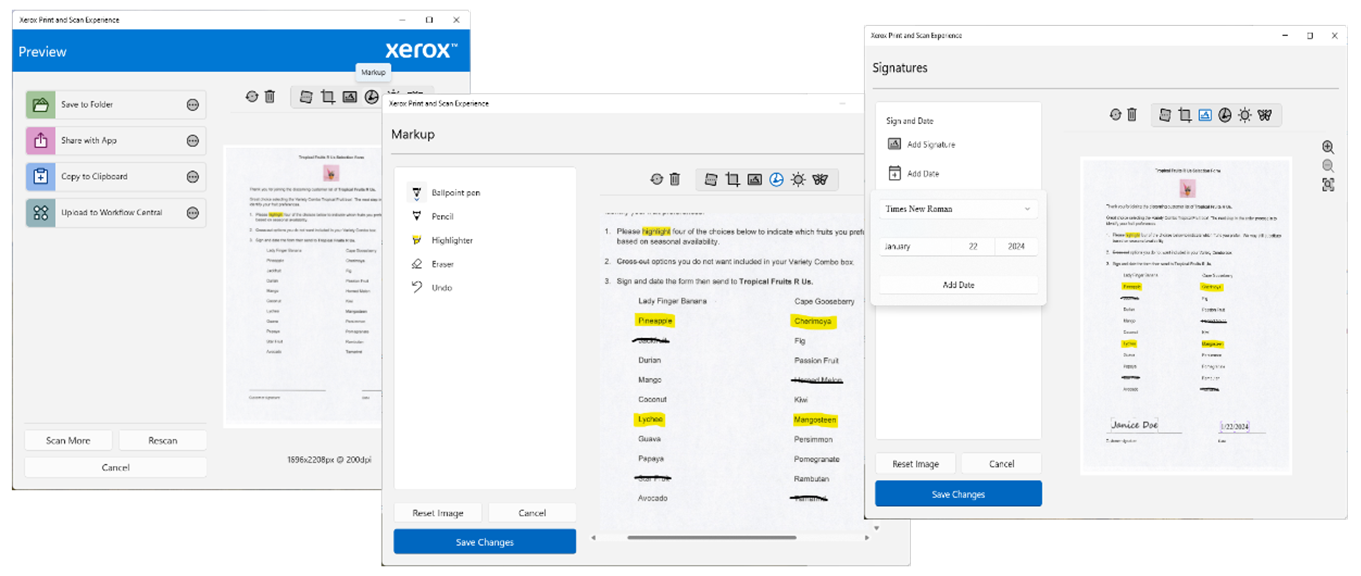Fit image to view in Signatures window
The height and width of the screenshot is (576, 1361).
[x=1328, y=185]
